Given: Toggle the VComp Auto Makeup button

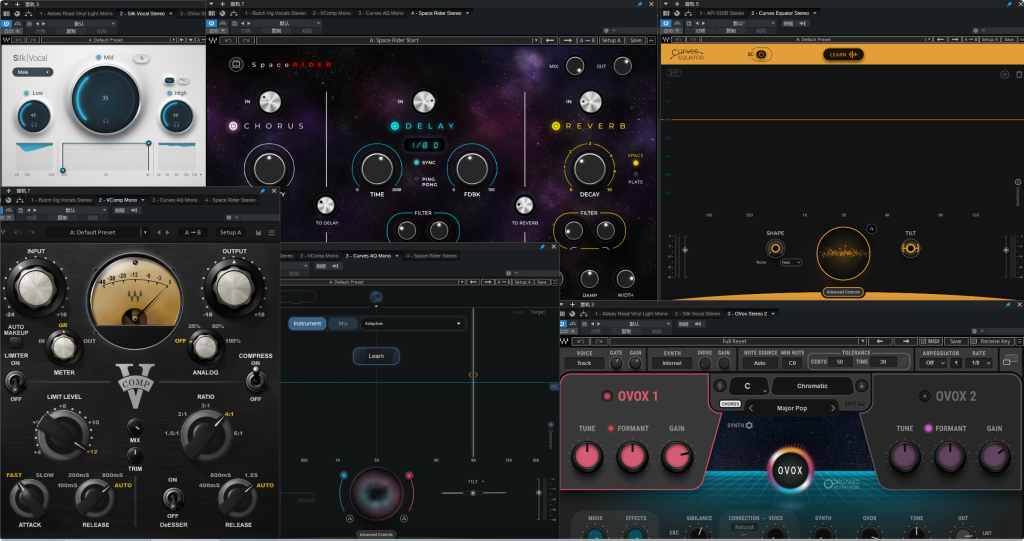Looking at the screenshot, I should (x=16, y=341).
